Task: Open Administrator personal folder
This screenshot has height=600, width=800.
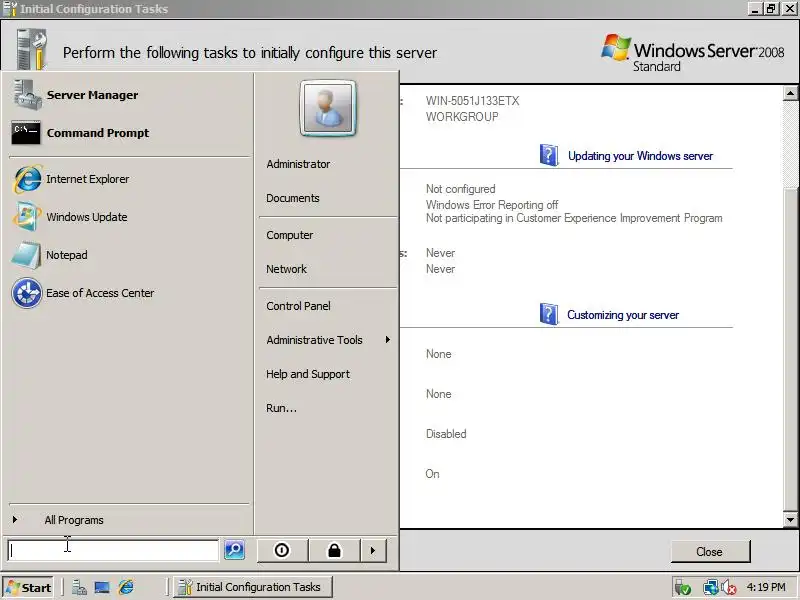Action: [298, 164]
